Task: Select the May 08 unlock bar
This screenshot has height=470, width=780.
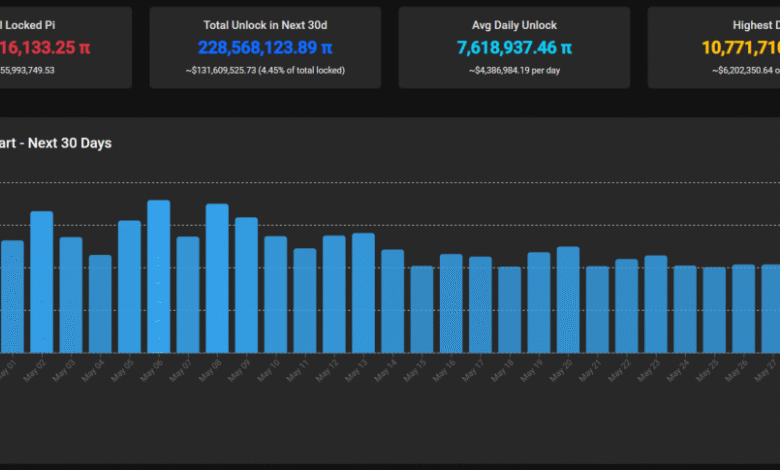Action: [x=217, y=279]
